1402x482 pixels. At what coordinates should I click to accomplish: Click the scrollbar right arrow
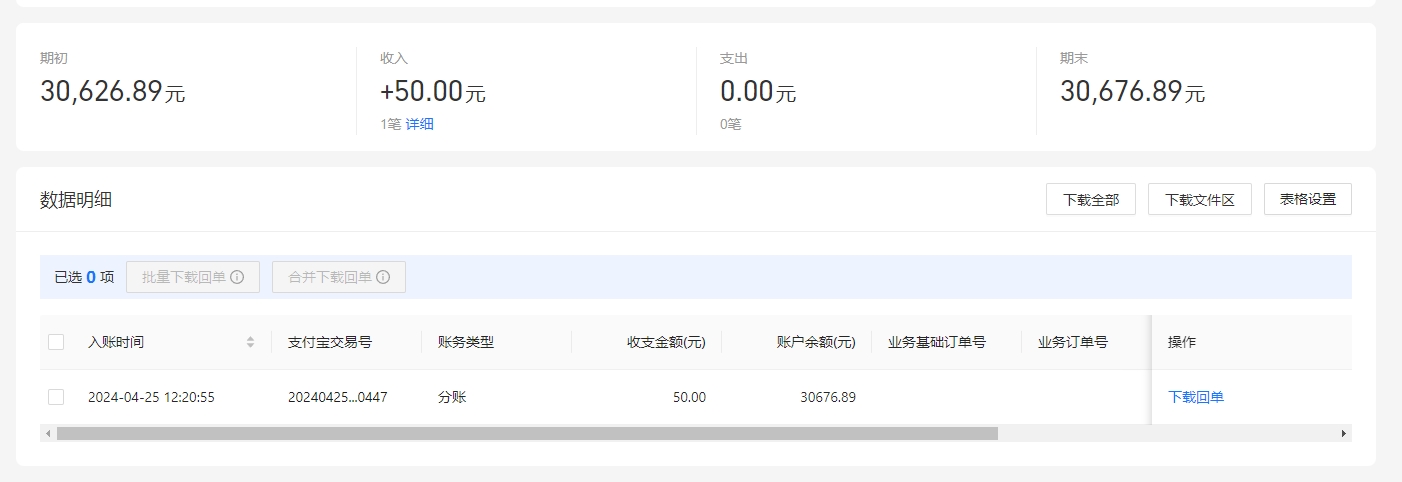click(x=1344, y=433)
